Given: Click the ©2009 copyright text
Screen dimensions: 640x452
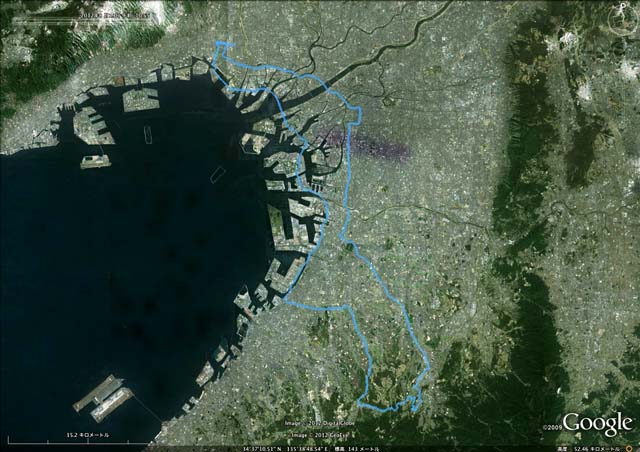Looking at the screenshot, I should tap(552, 428).
